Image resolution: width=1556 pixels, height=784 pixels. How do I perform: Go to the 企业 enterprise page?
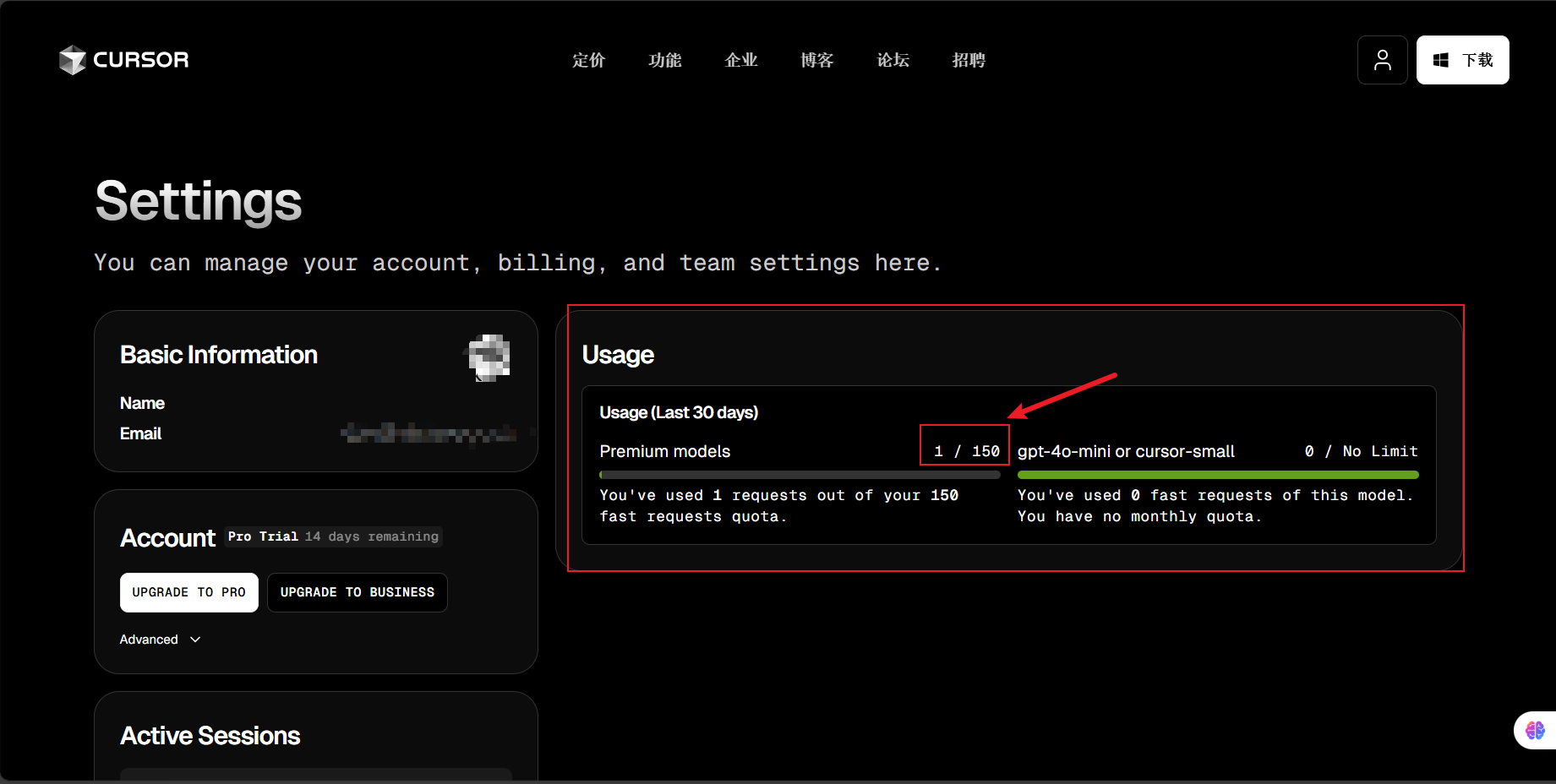tap(741, 60)
